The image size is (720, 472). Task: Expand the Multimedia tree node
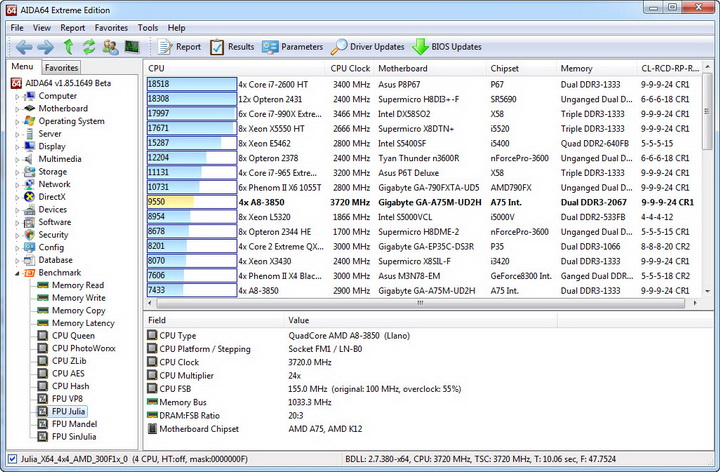point(17,159)
